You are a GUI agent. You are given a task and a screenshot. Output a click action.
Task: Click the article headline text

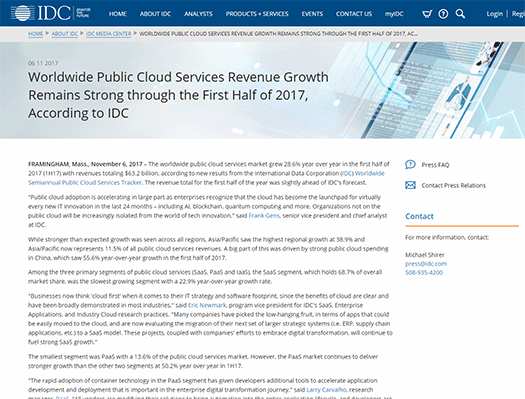tap(178, 95)
